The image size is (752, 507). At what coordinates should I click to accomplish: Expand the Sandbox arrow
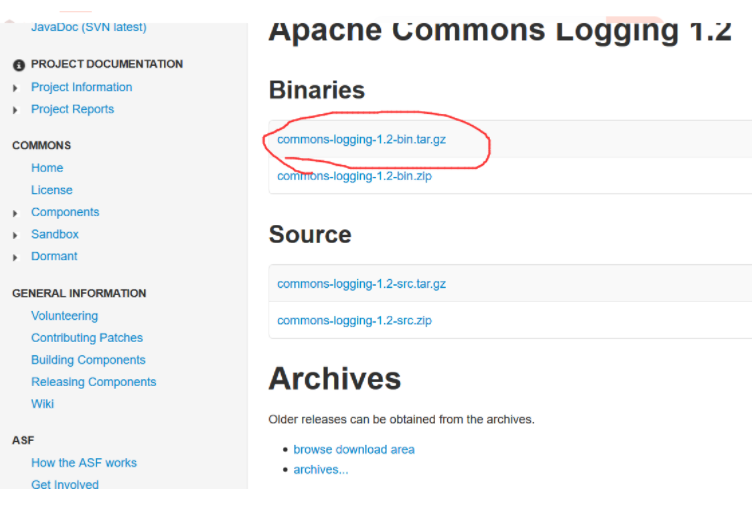(15, 236)
